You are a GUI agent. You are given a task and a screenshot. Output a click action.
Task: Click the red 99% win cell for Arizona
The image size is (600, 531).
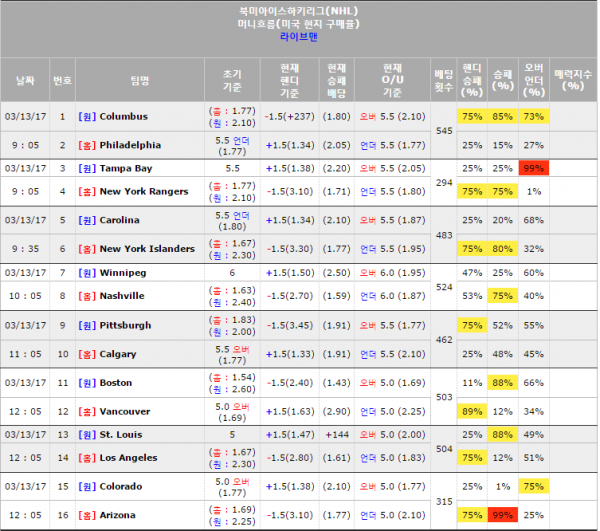tap(503, 515)
